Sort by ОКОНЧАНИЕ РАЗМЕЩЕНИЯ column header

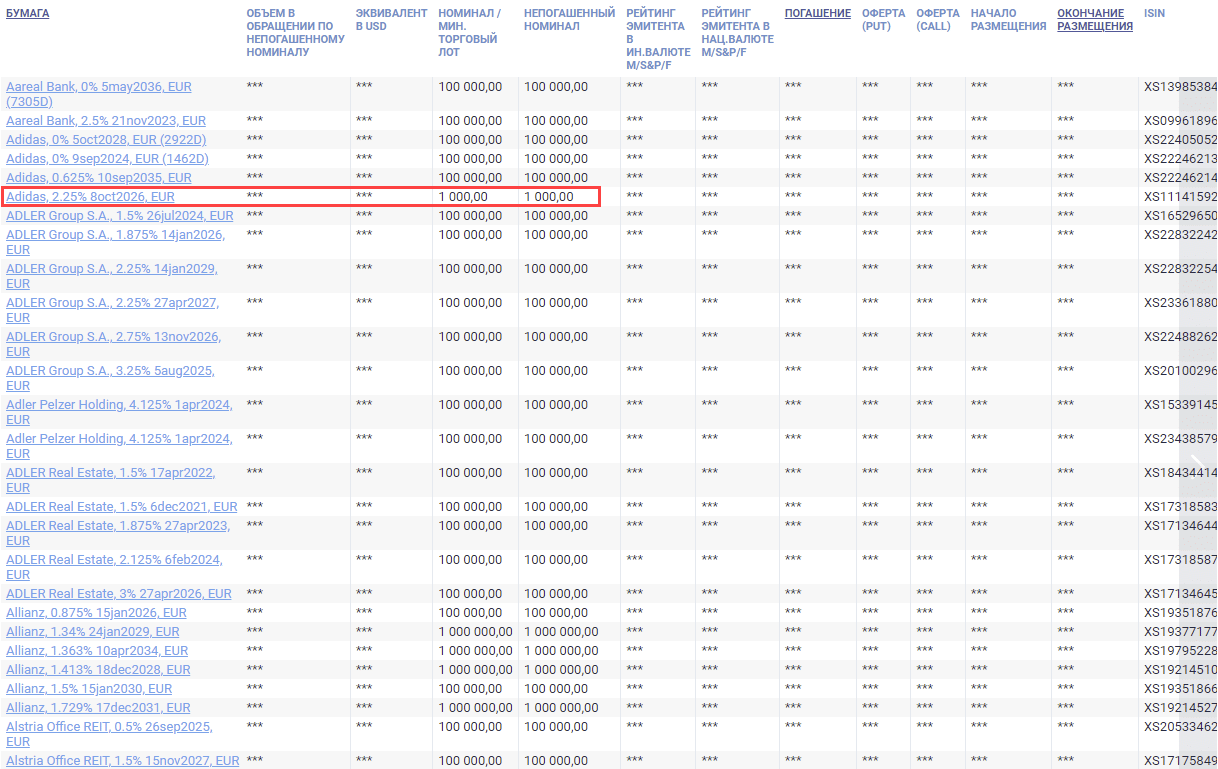point(1094,20)
